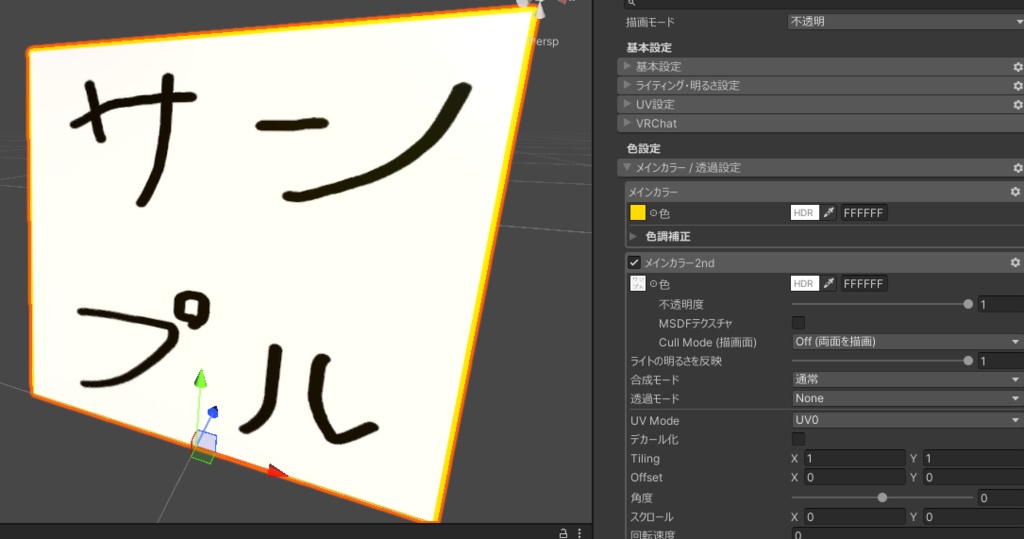Enable the MSDFテクスチャ checkbox
Screen dimensions: 1024x539
[x=798, y=323]
